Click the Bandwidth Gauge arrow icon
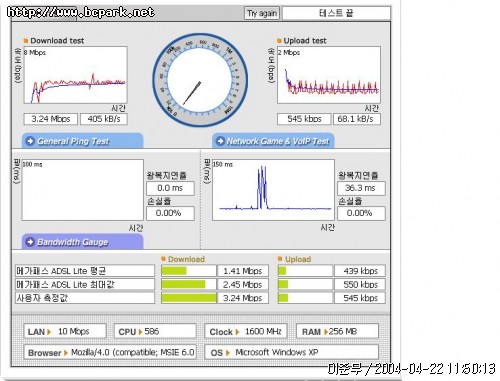 [x=30, y=242]
